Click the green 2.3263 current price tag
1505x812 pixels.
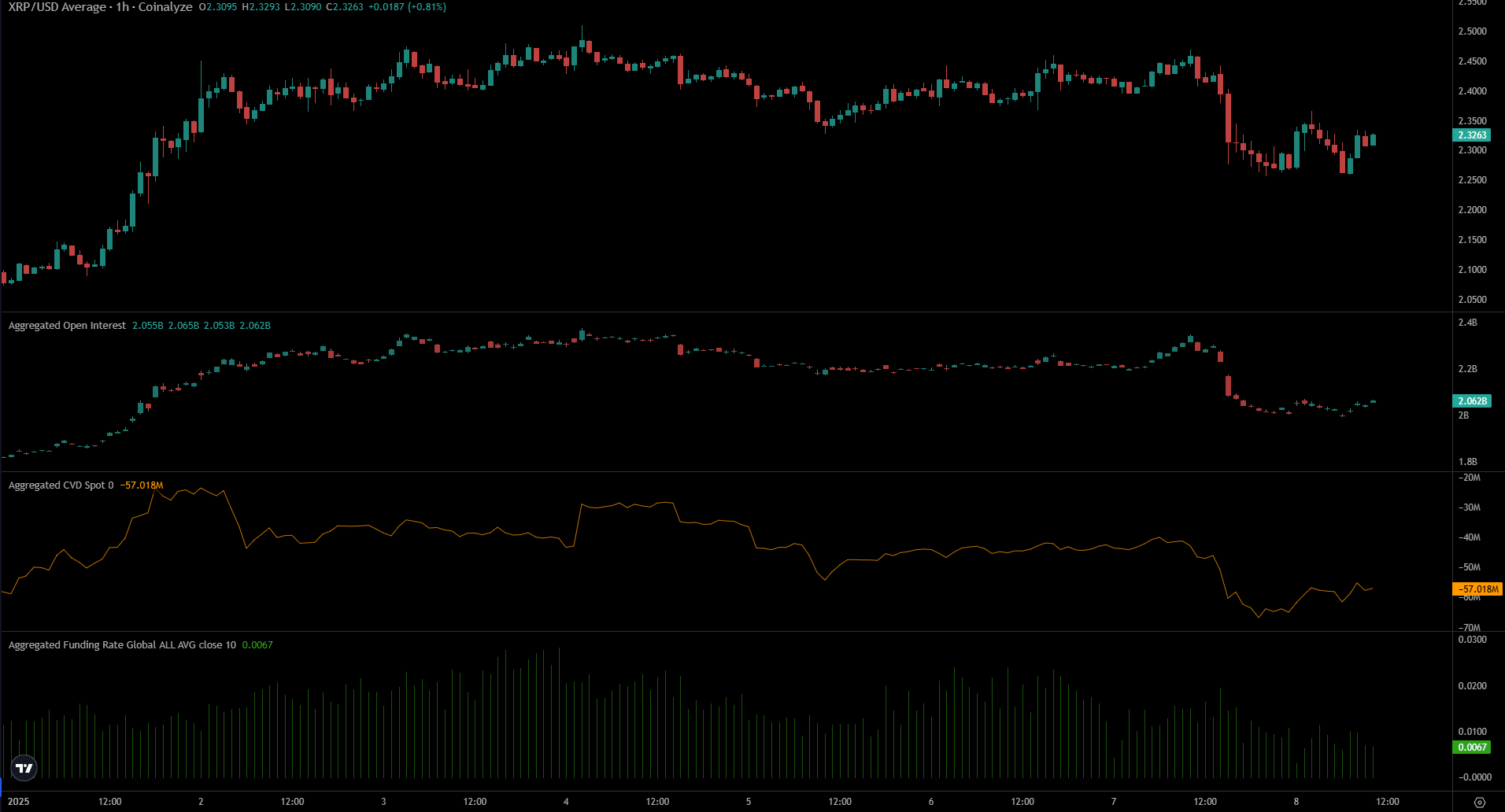coord(1471,135)
